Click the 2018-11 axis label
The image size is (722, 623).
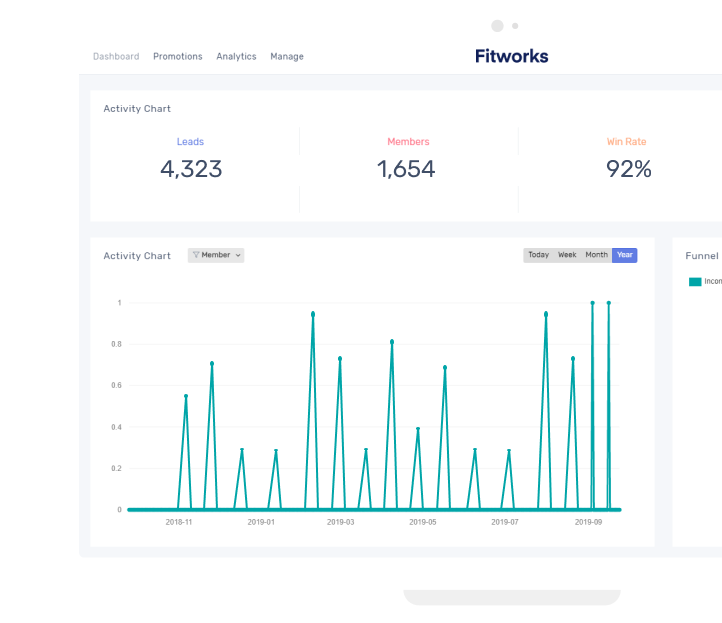click(x=179, y=522)
